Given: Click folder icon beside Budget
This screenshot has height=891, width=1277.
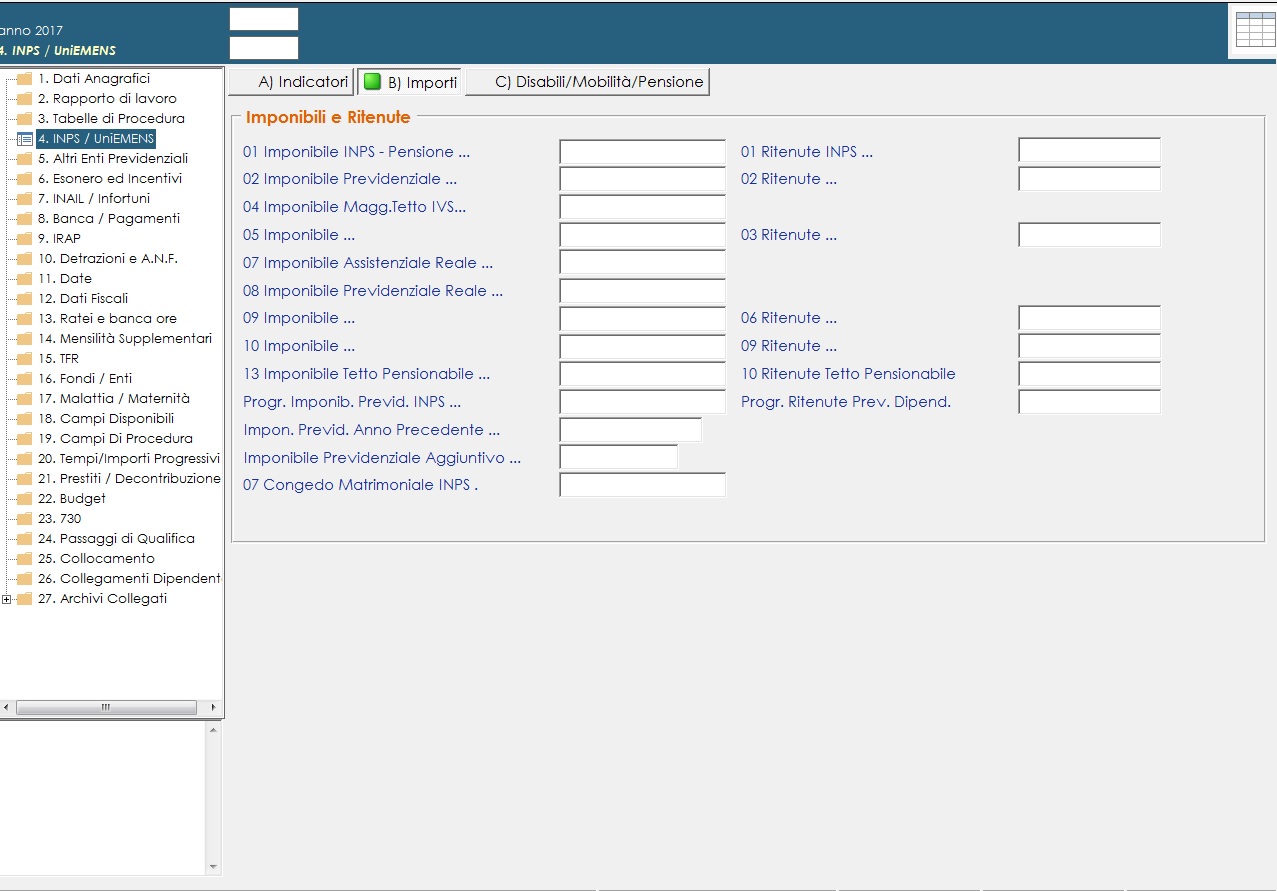Looking at the screenshot, I should click(25, 499).
